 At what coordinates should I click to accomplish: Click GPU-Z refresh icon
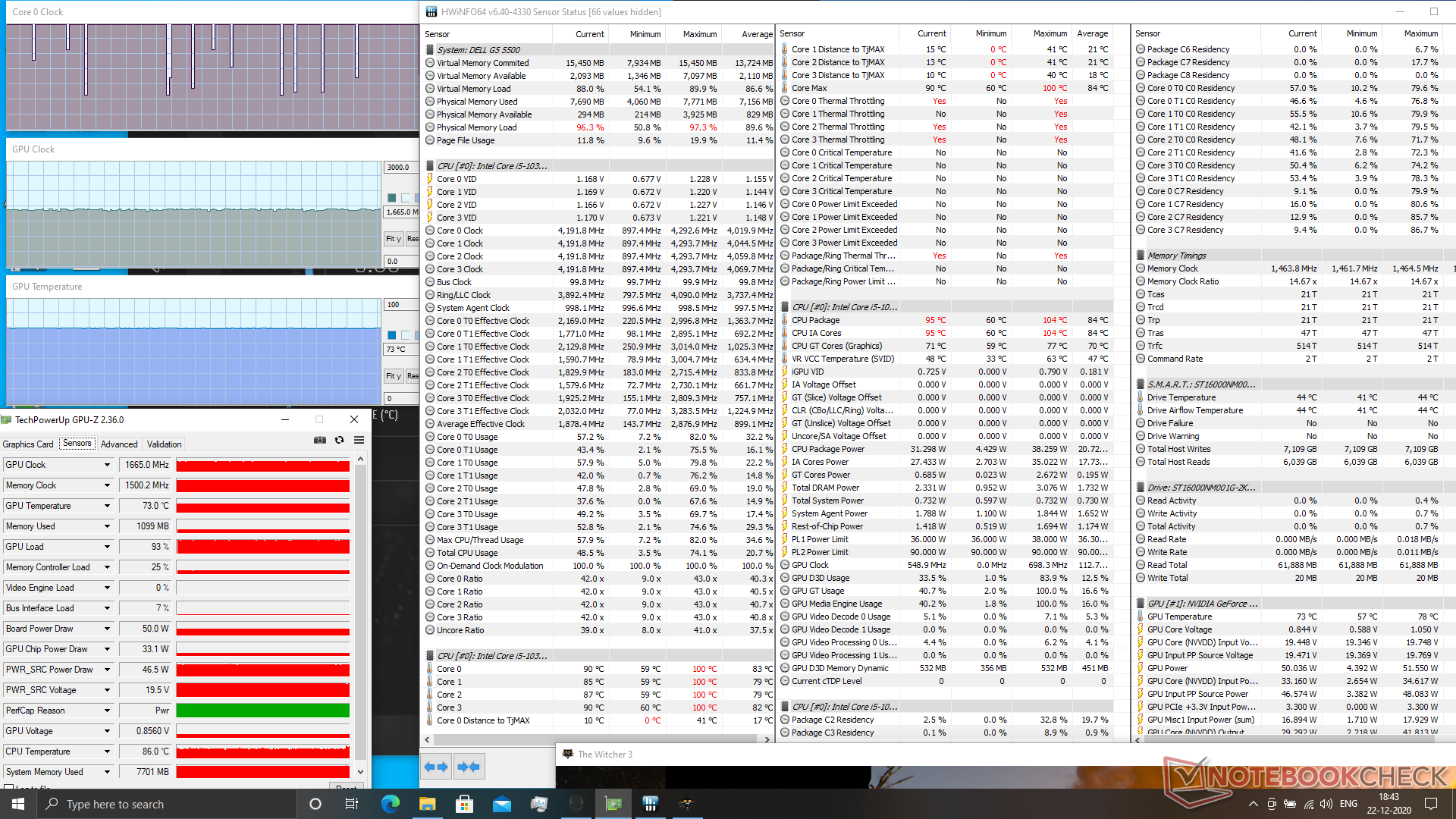339,440
